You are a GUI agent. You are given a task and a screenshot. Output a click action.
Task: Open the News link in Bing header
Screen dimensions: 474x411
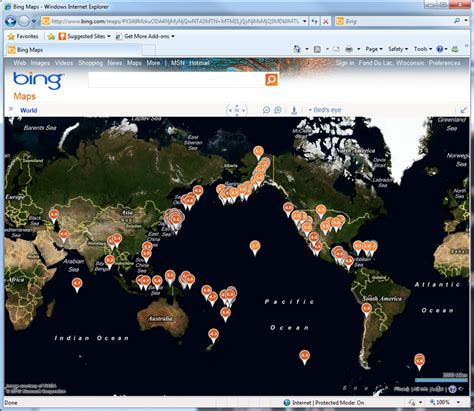[114, 63]
